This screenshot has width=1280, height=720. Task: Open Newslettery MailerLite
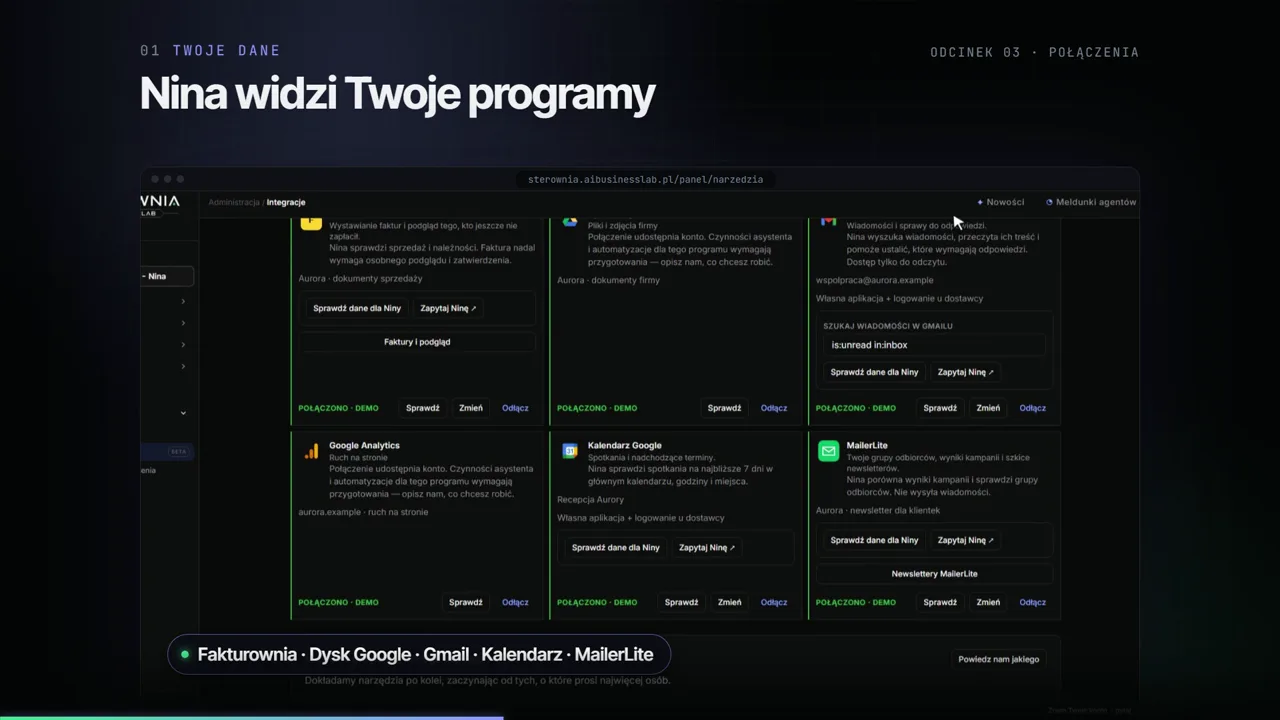935,574
